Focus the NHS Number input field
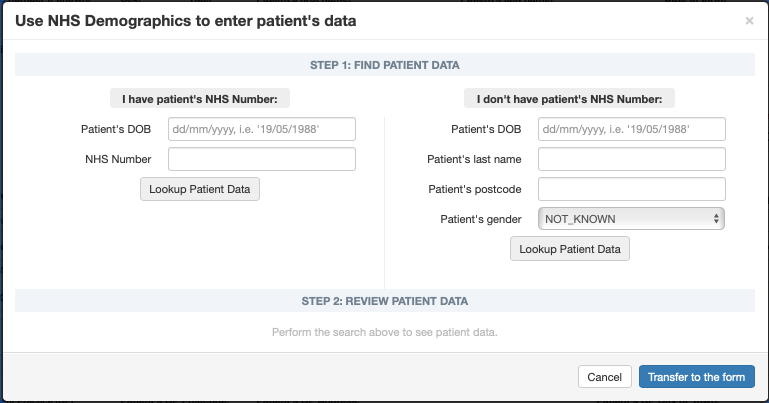The image size is (769, 403). [262, 159]
